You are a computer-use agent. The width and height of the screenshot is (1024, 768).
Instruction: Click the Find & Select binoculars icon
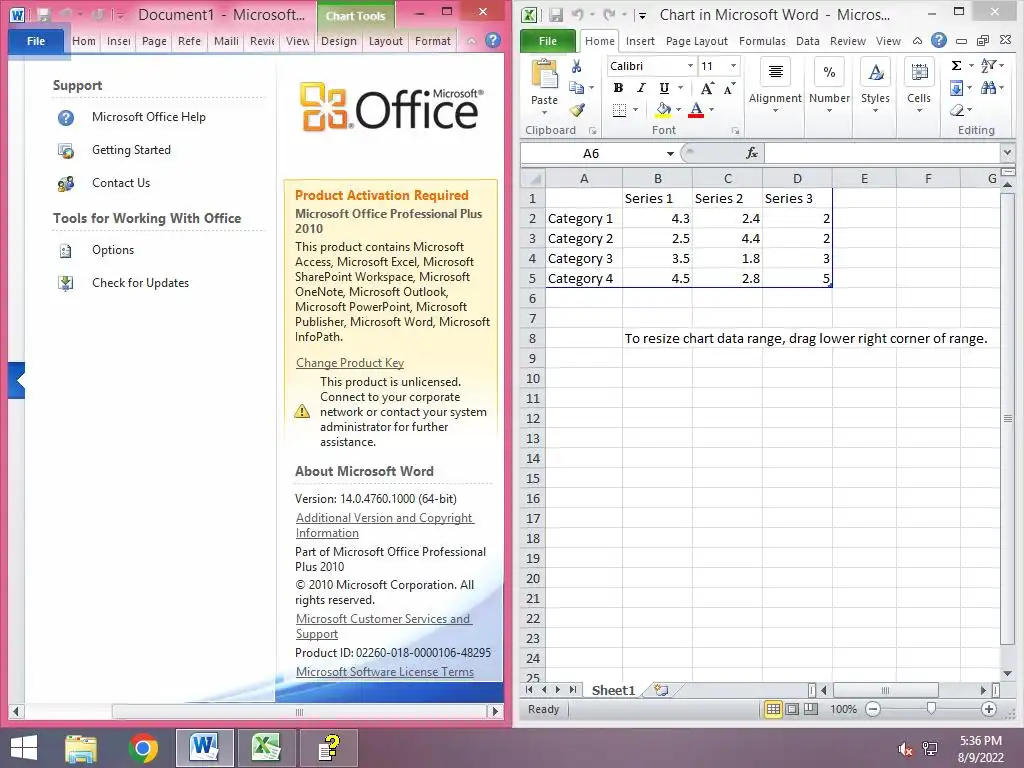click(x=987, y=88)
